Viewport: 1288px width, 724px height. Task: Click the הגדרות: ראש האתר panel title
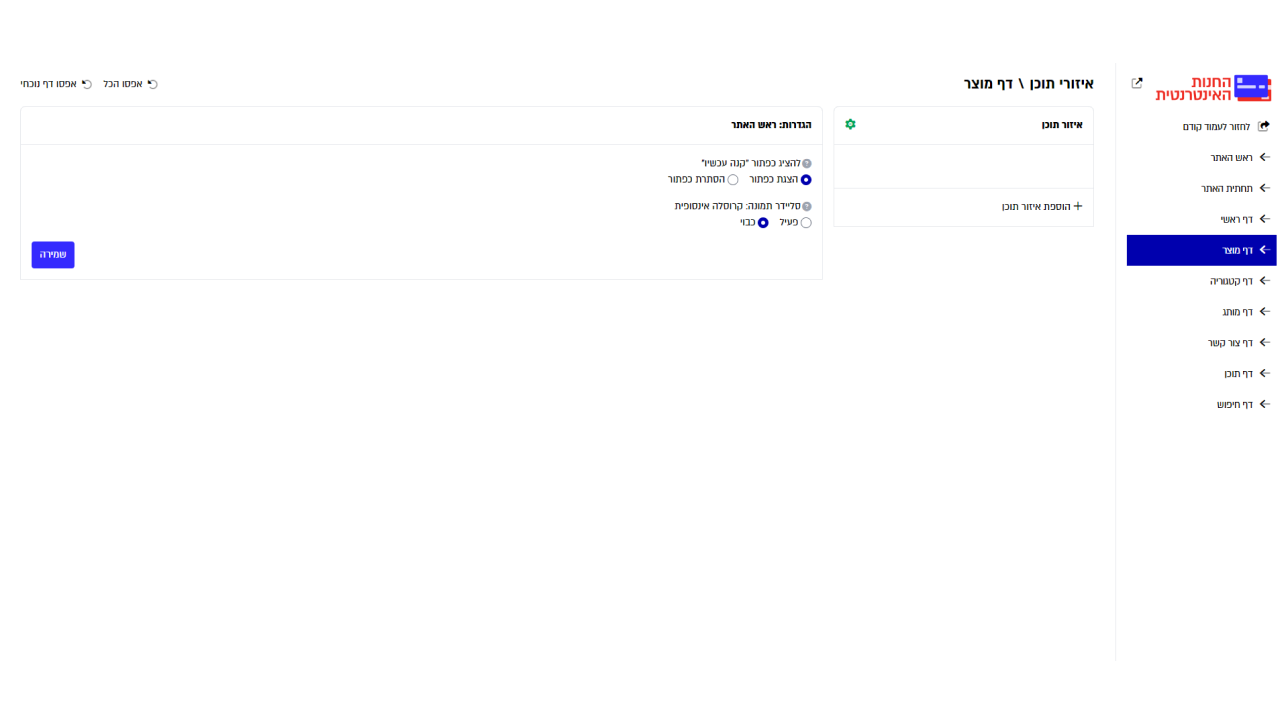771,125
